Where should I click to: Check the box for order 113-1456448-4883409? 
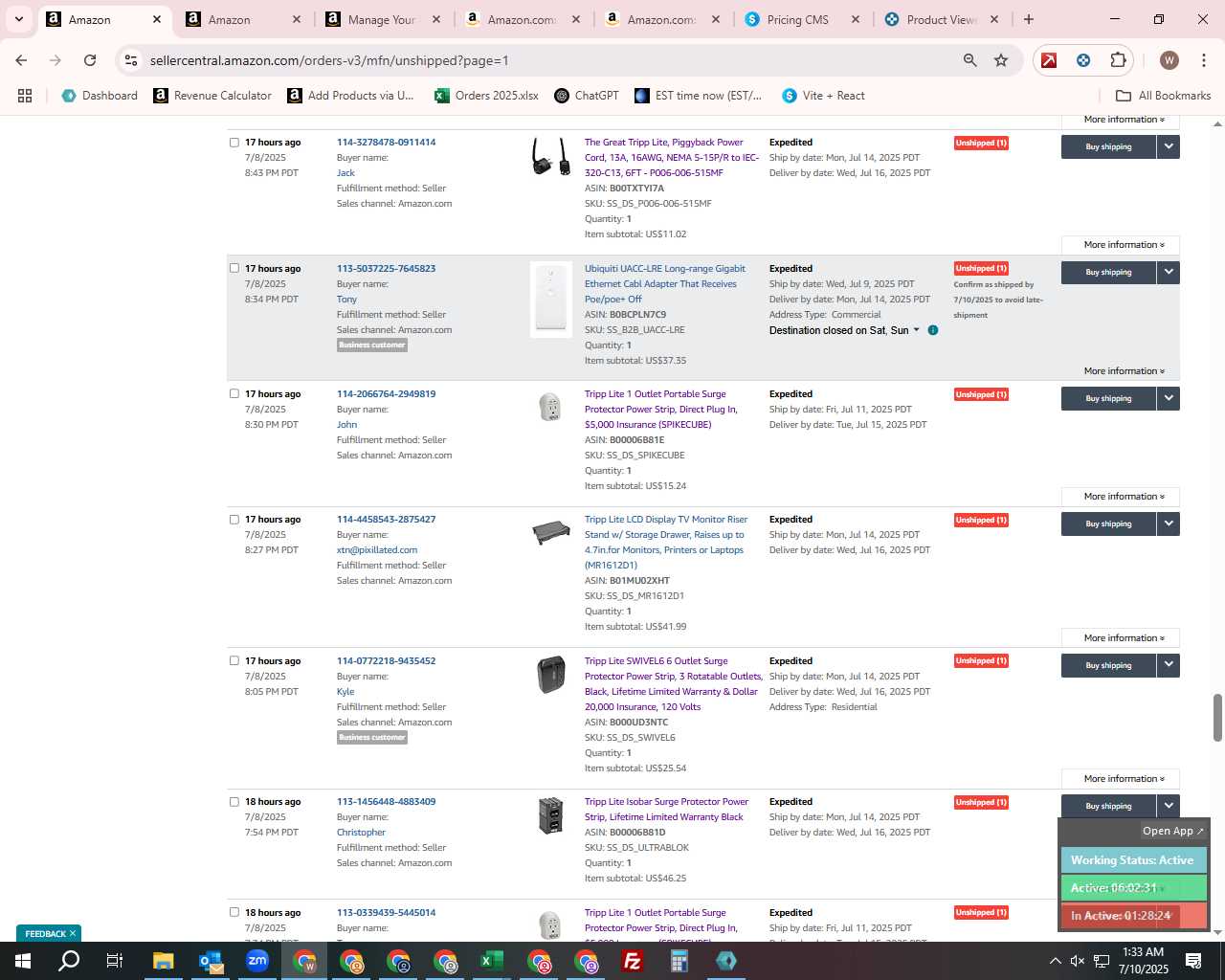point(234,802)
